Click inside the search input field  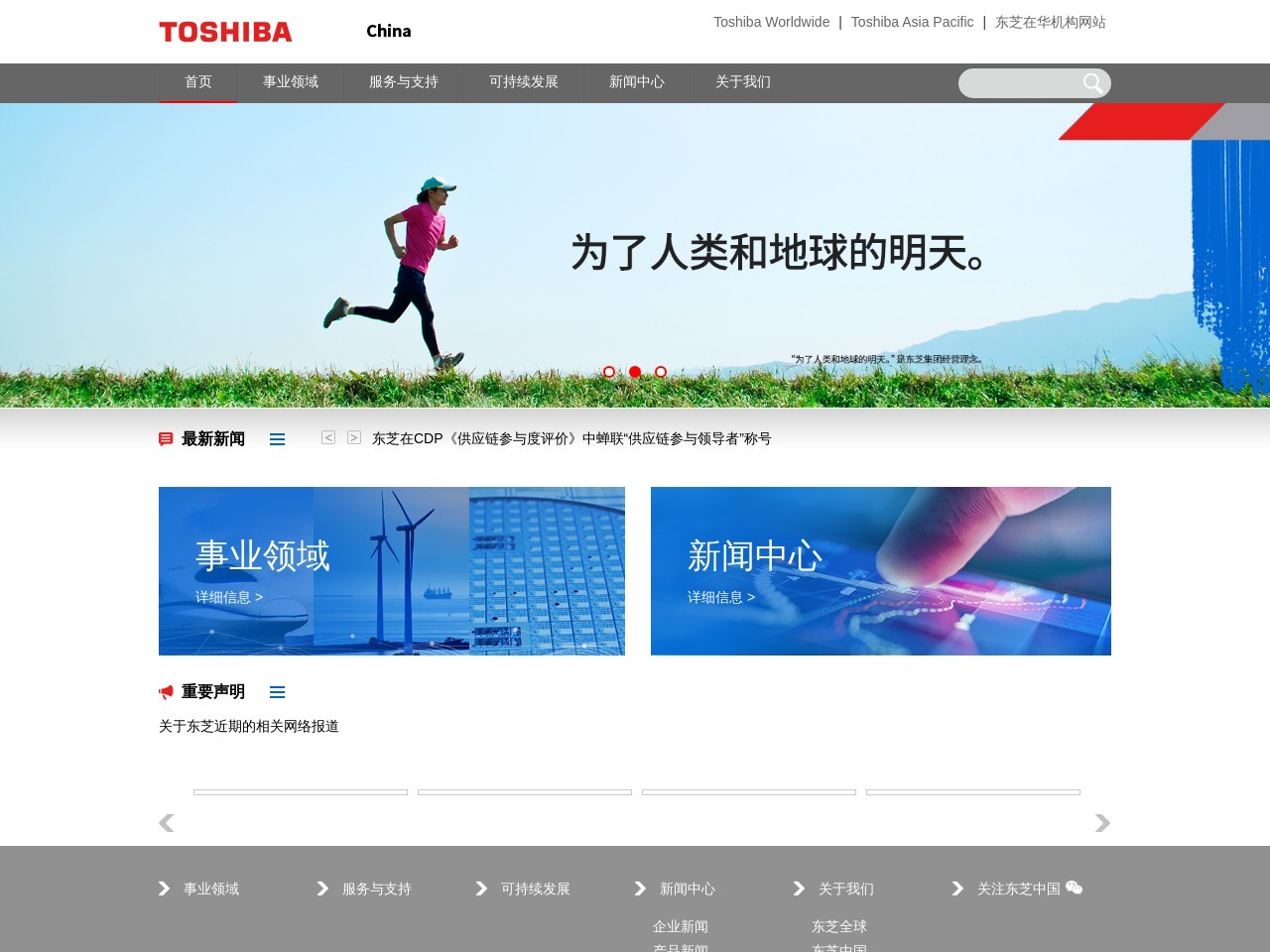[x=1022, y=83]
